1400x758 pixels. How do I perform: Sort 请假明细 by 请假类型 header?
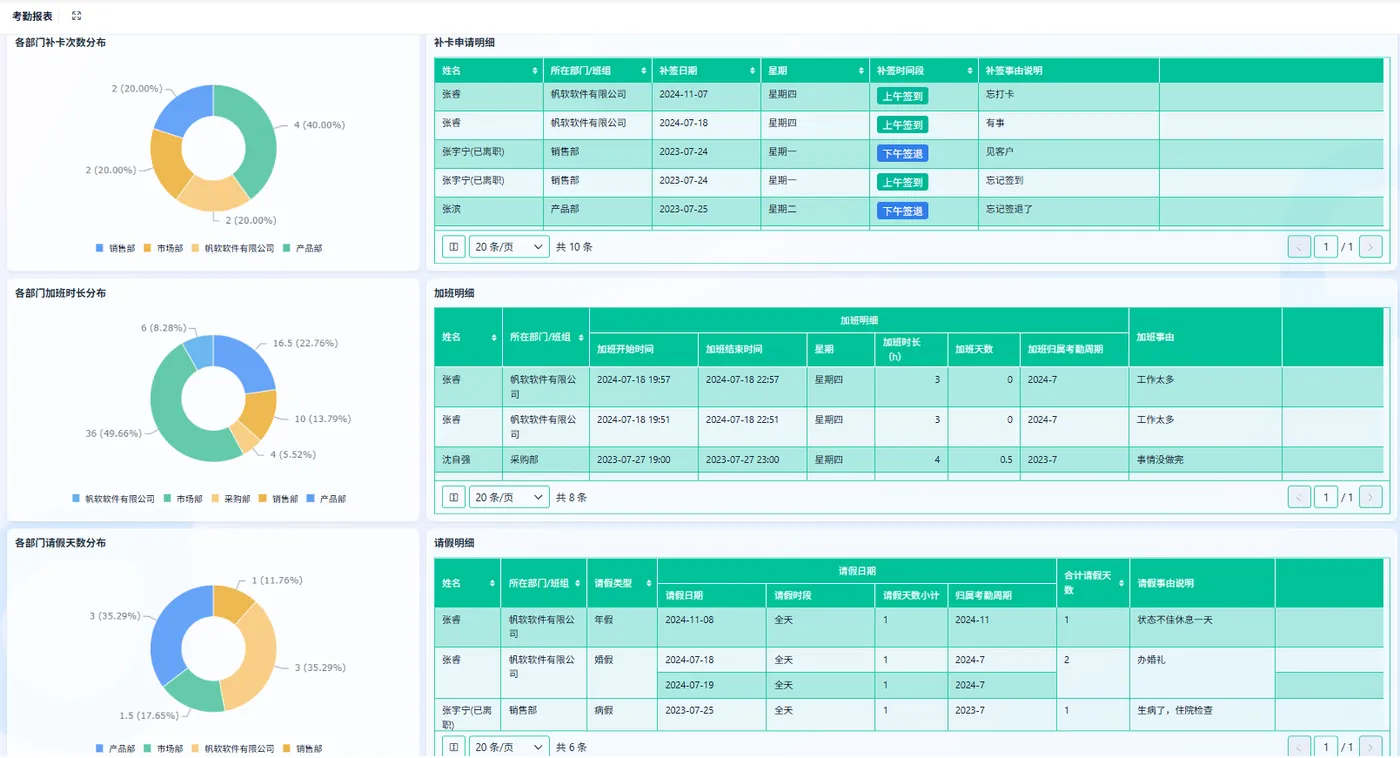(x=622, y=583)
